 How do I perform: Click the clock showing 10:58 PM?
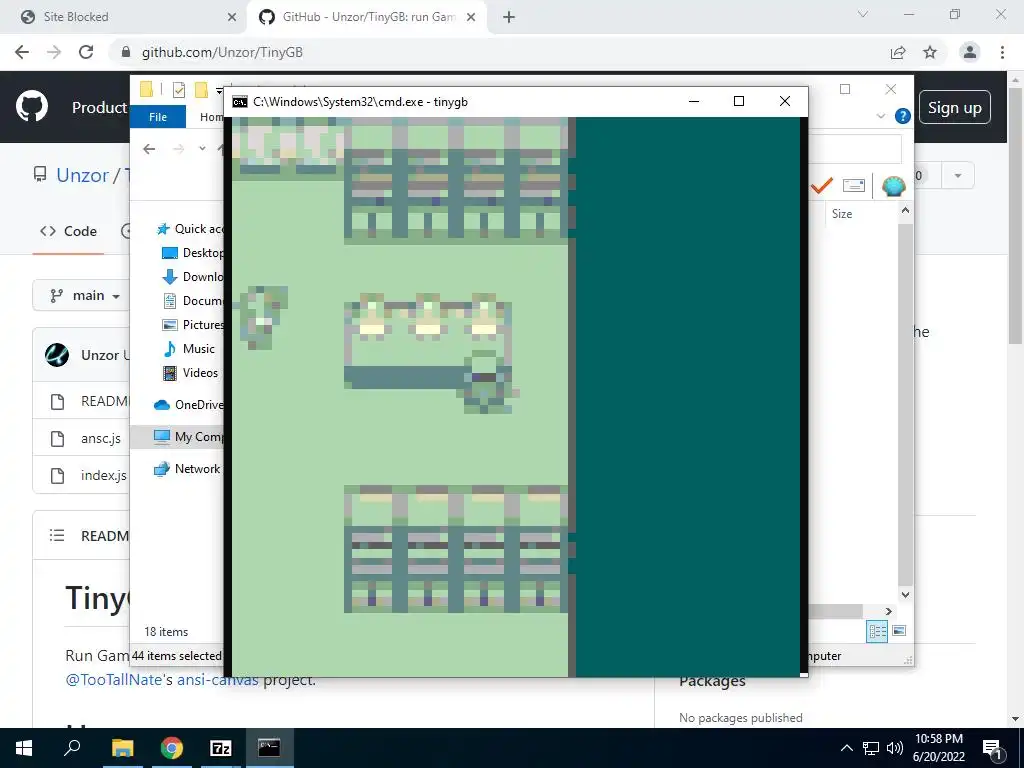[x=938, y=739]
